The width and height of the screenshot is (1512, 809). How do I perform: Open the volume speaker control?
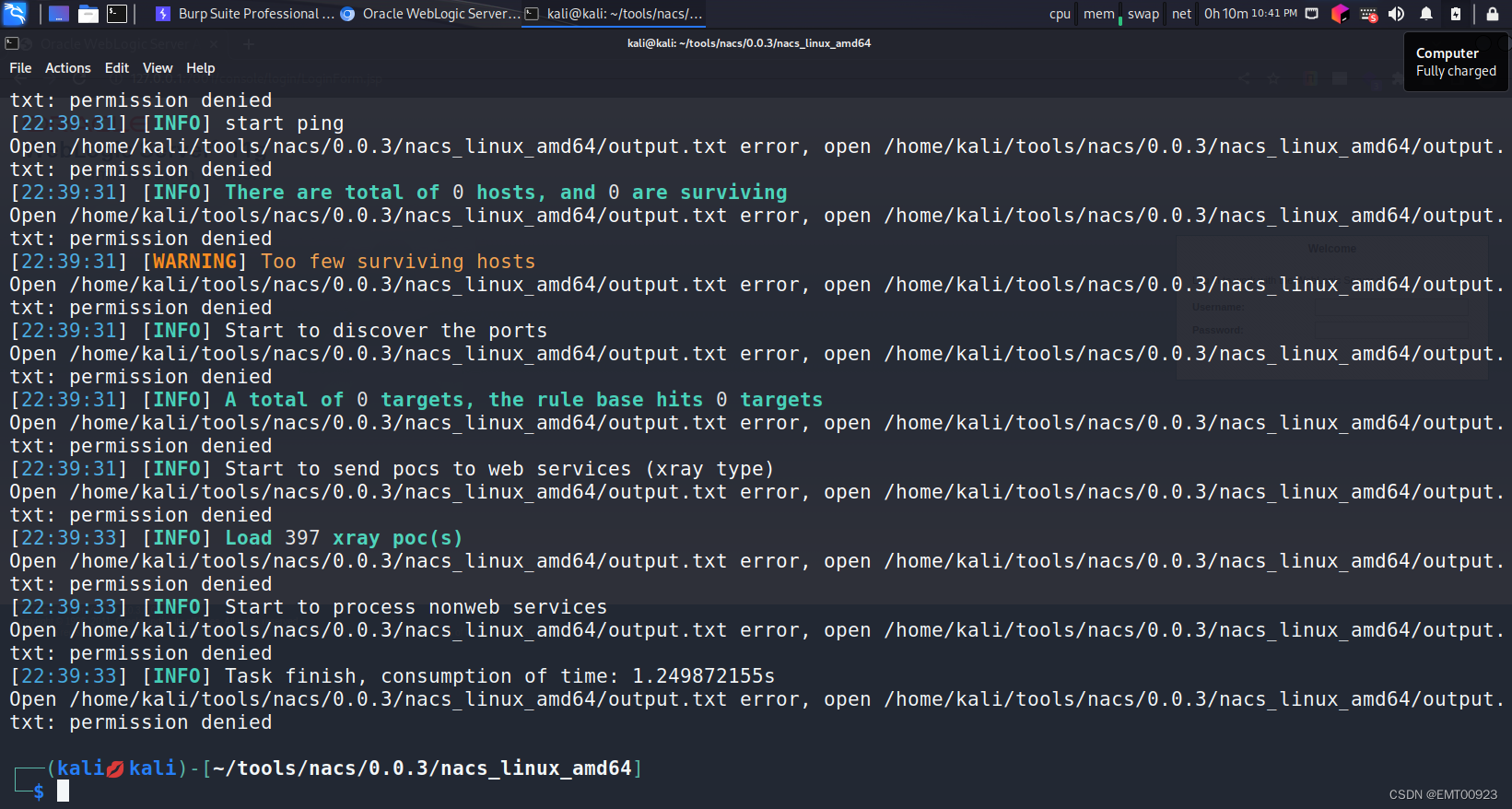click(1397, 14)
